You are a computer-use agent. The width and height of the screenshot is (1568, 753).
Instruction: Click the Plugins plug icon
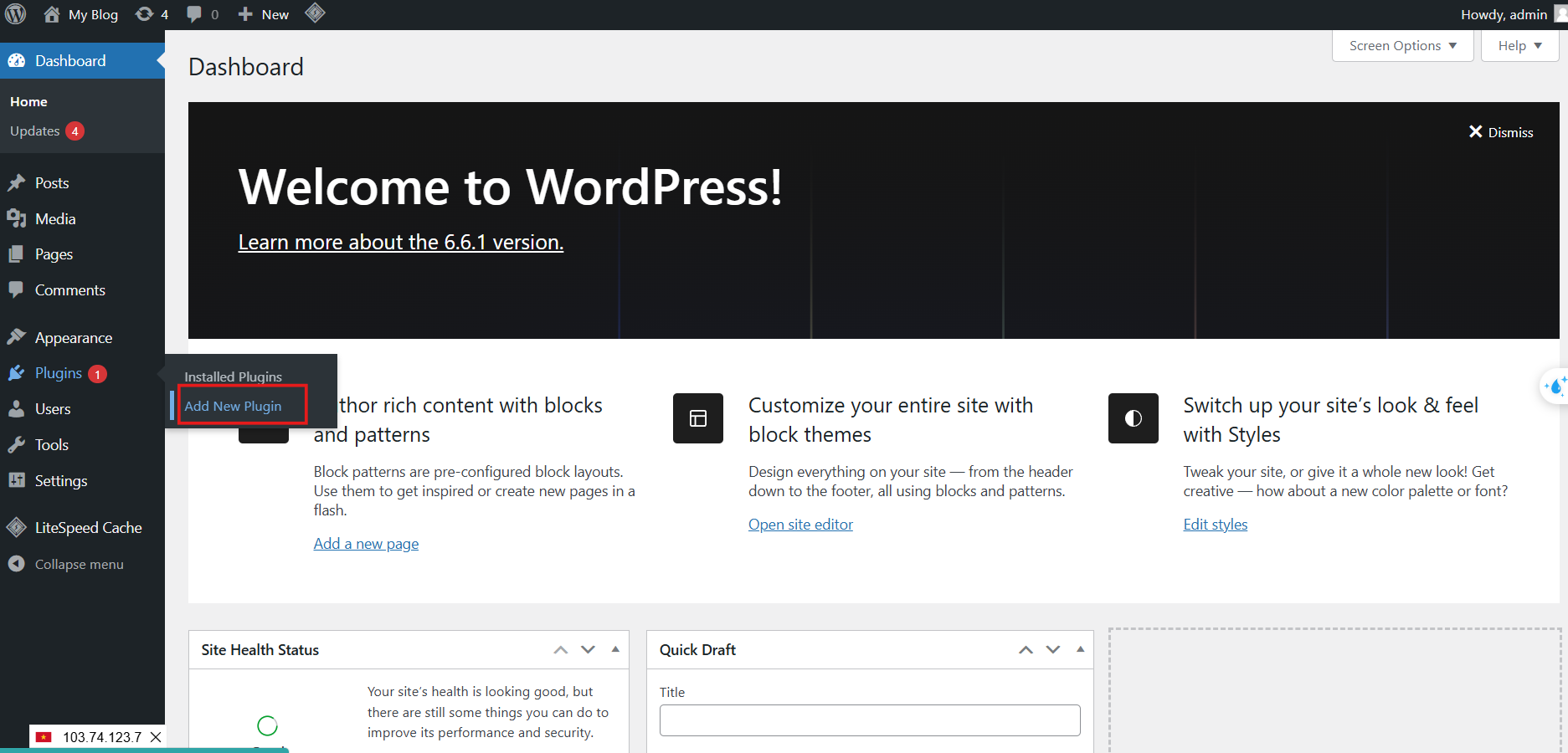pyautogui.click(x=17, y=373)
